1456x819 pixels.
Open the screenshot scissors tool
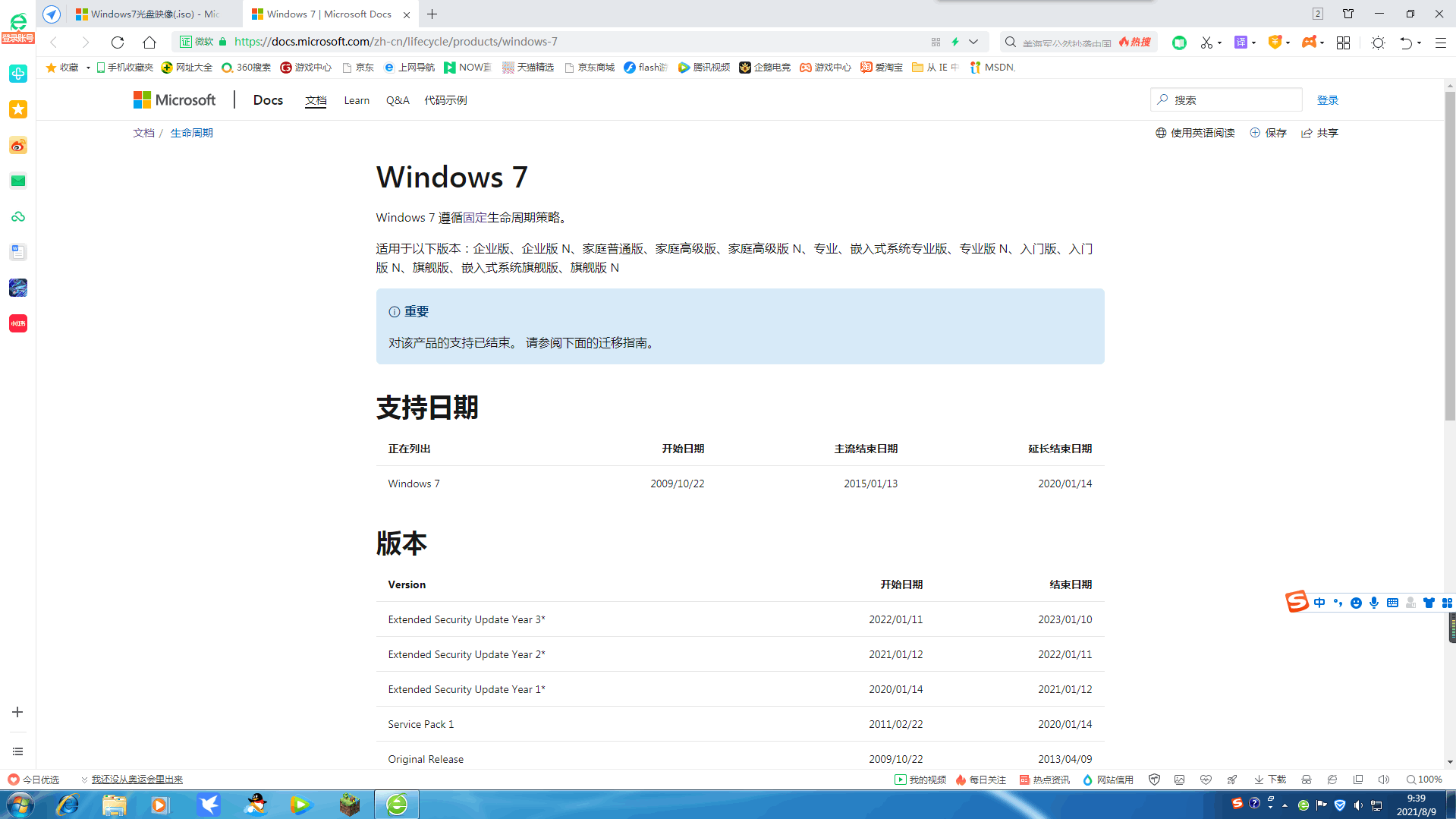1206,43
